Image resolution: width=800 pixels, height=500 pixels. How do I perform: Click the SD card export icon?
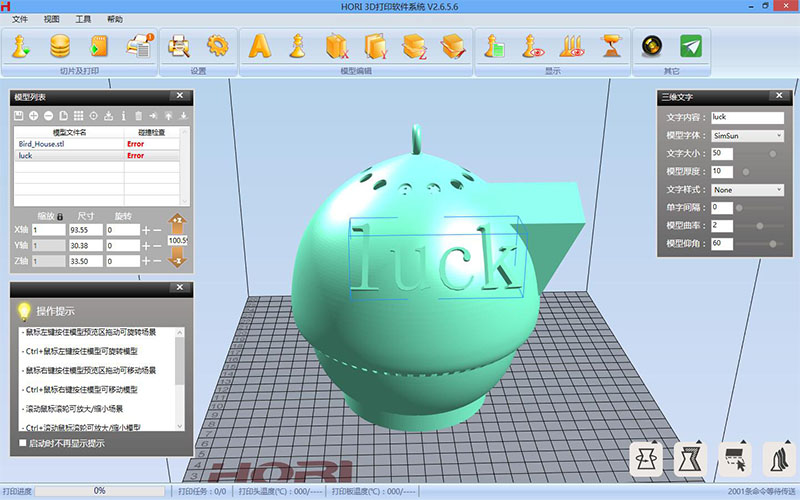[x=98, y=46]
